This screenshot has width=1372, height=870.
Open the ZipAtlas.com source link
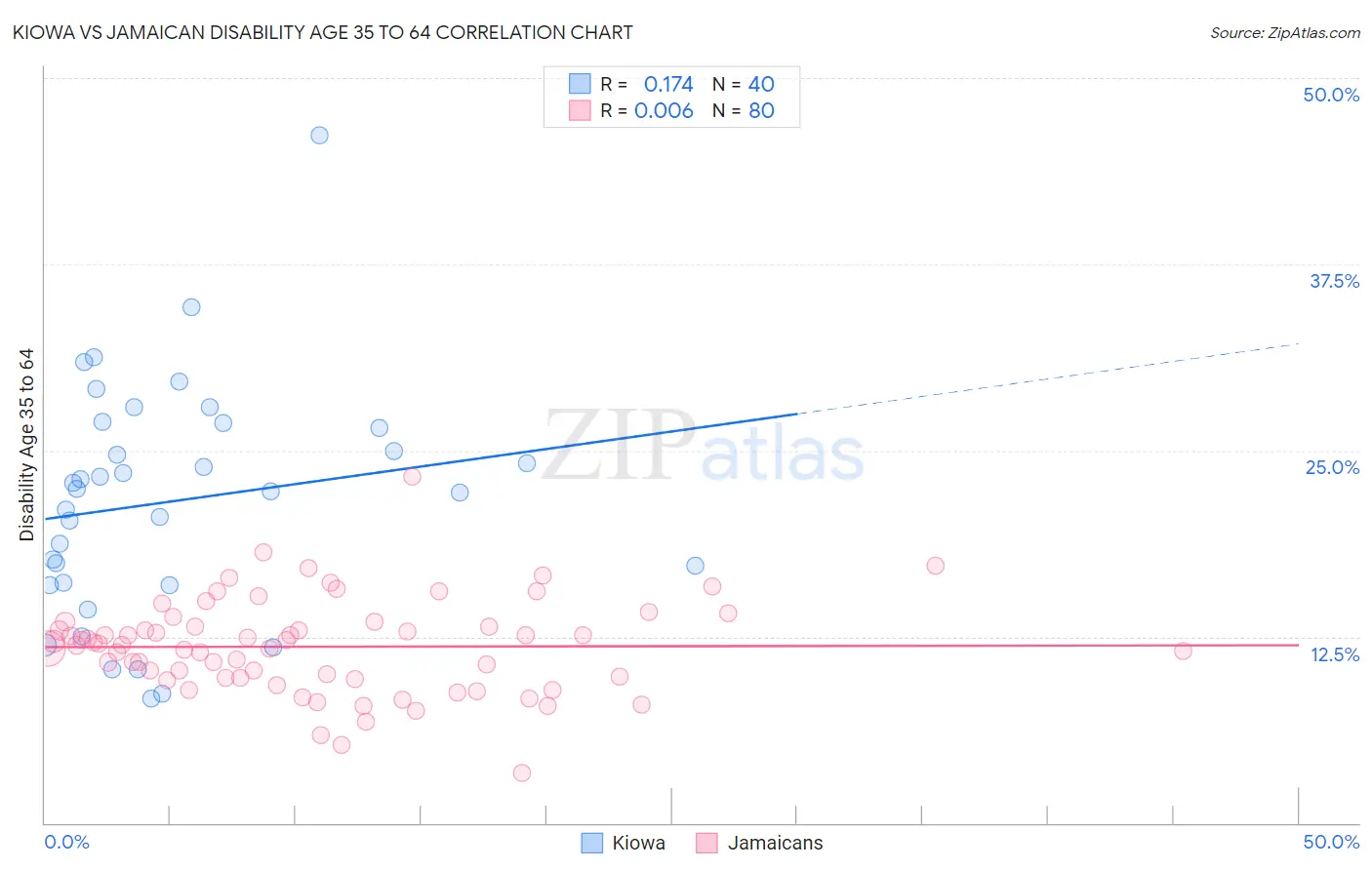[x=1285, y=32]
